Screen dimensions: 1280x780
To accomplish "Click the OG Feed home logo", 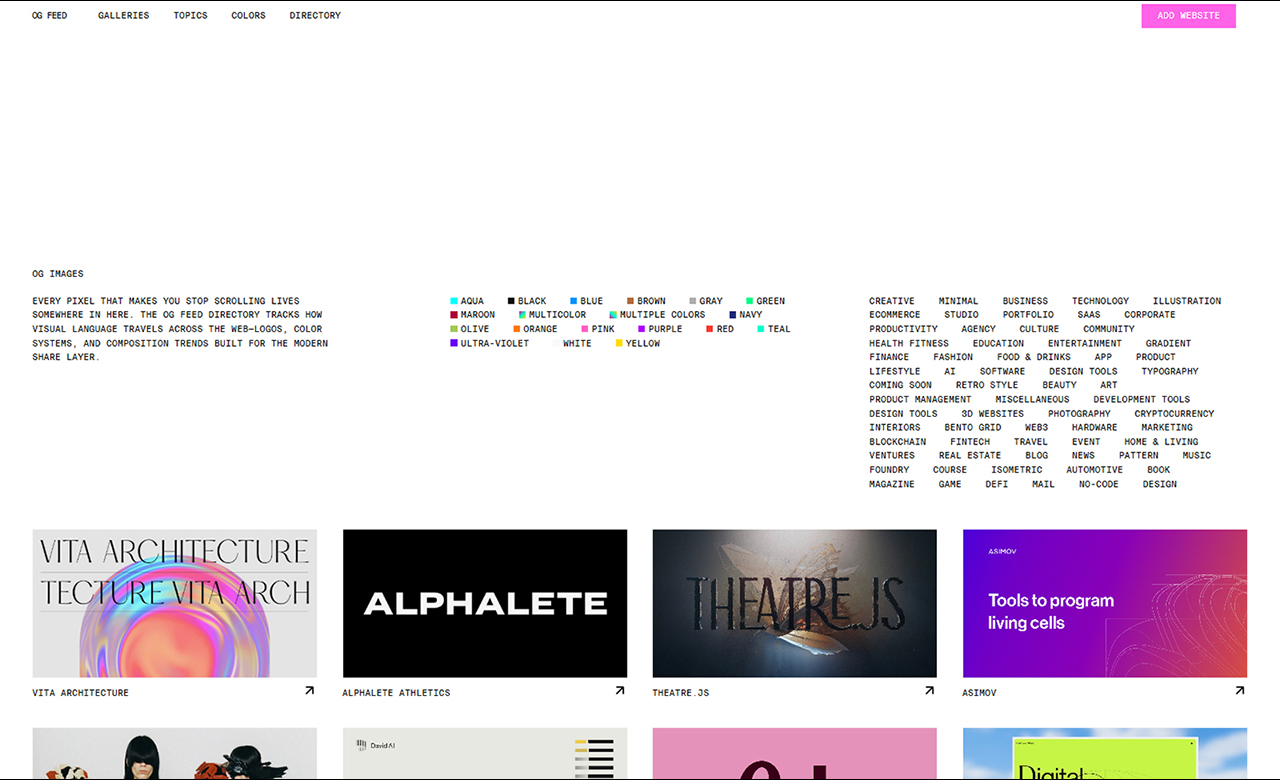I will point(50,16).
